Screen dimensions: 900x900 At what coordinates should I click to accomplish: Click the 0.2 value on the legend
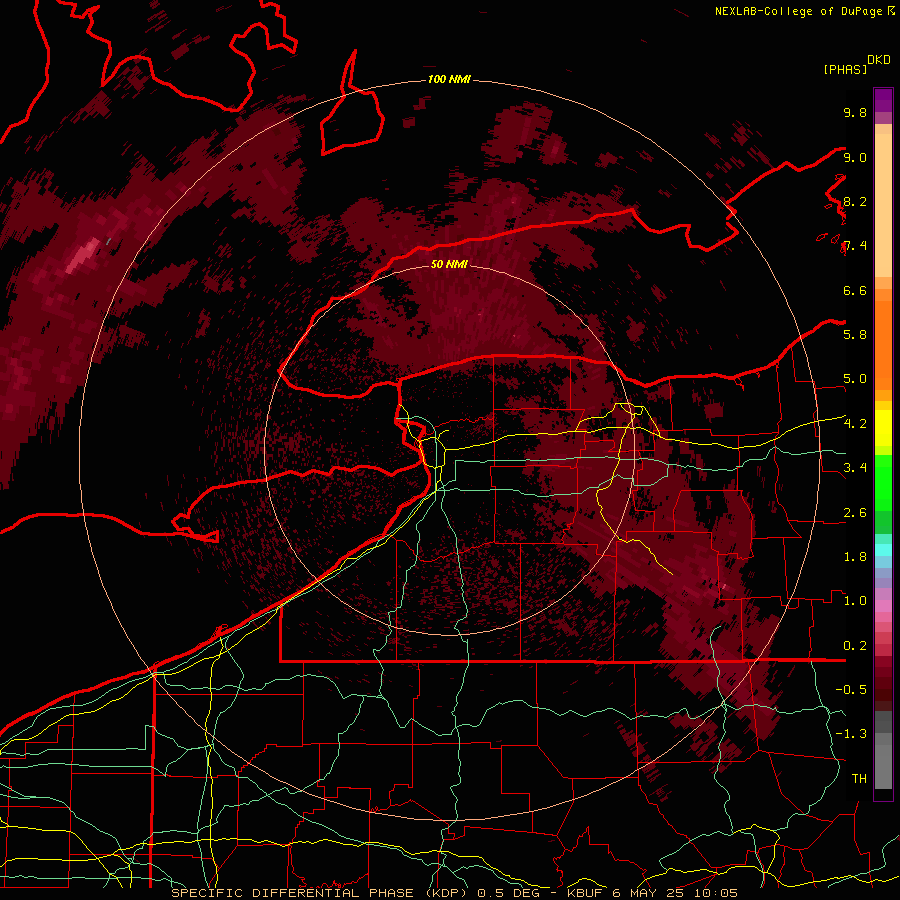pyautogui.click(x=855, y=646)
